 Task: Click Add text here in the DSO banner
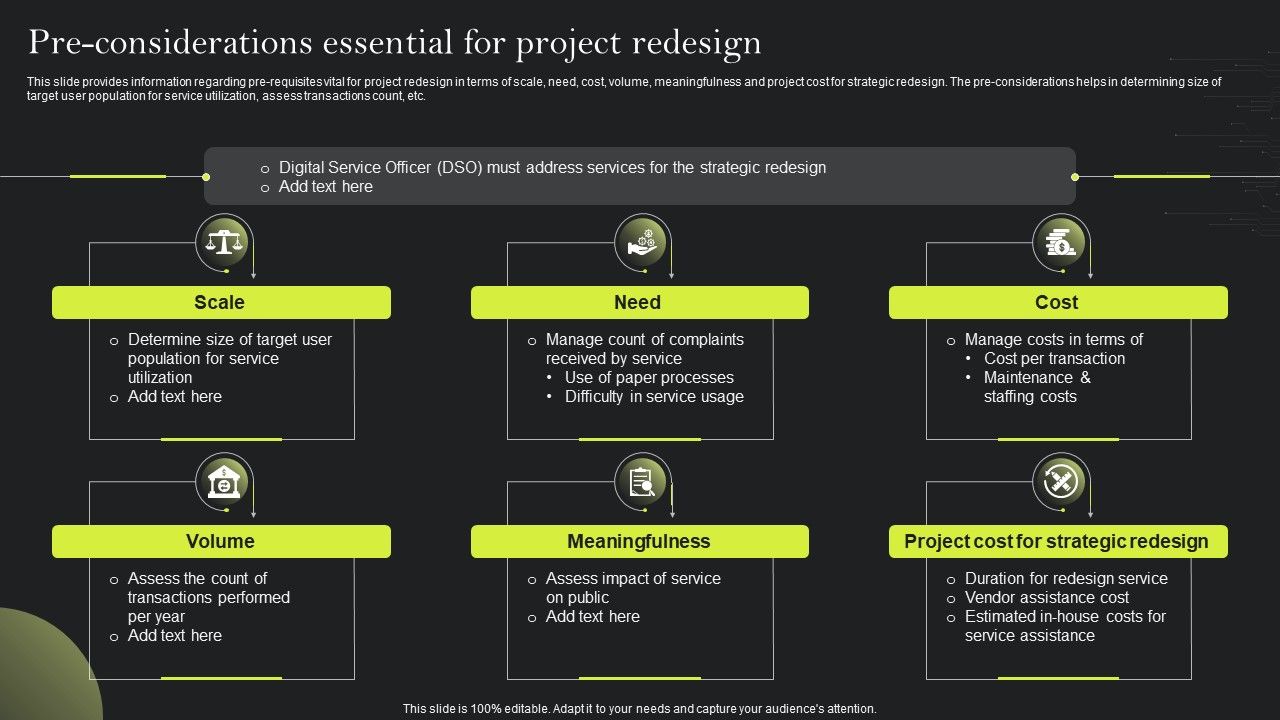(x=325, y=187)
